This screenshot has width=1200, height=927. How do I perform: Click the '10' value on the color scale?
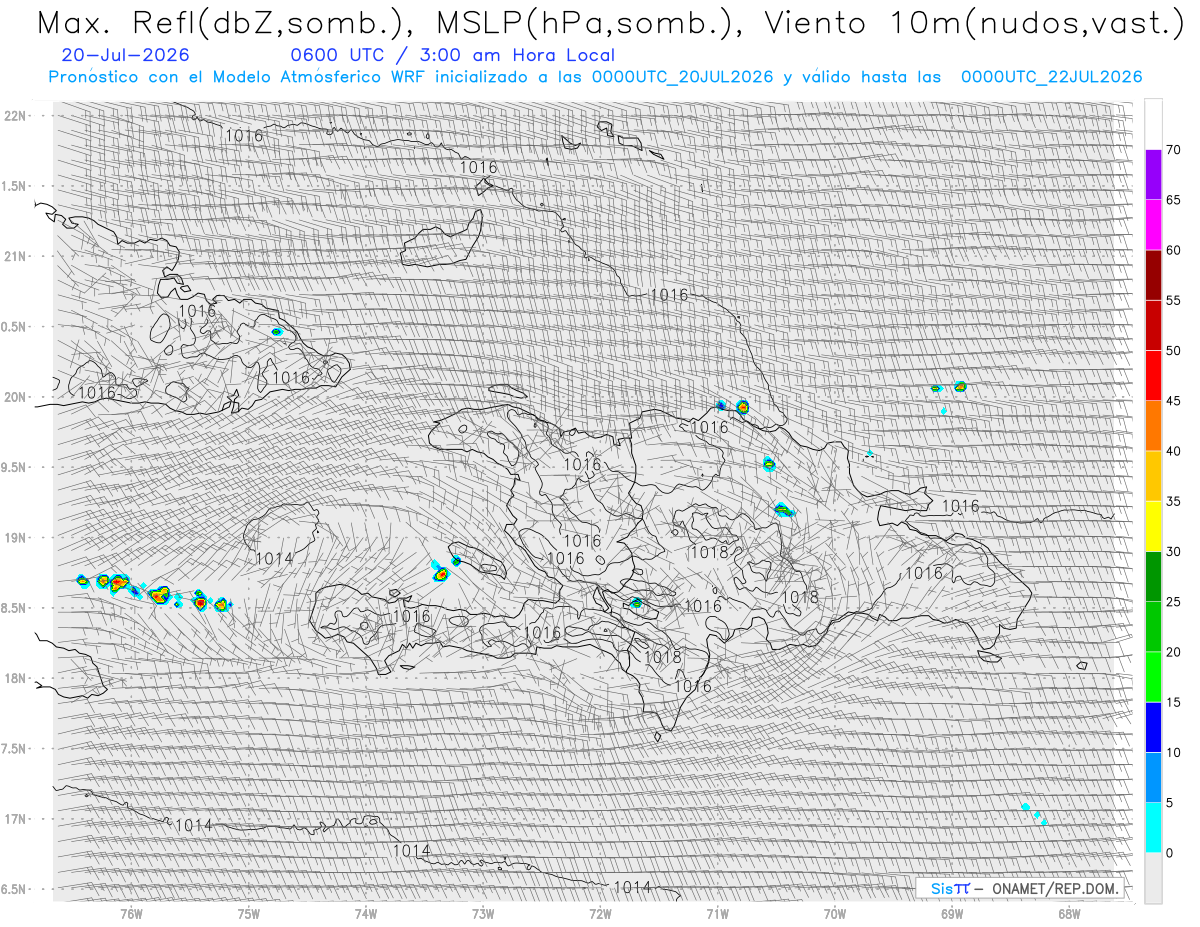point(1174,752)
